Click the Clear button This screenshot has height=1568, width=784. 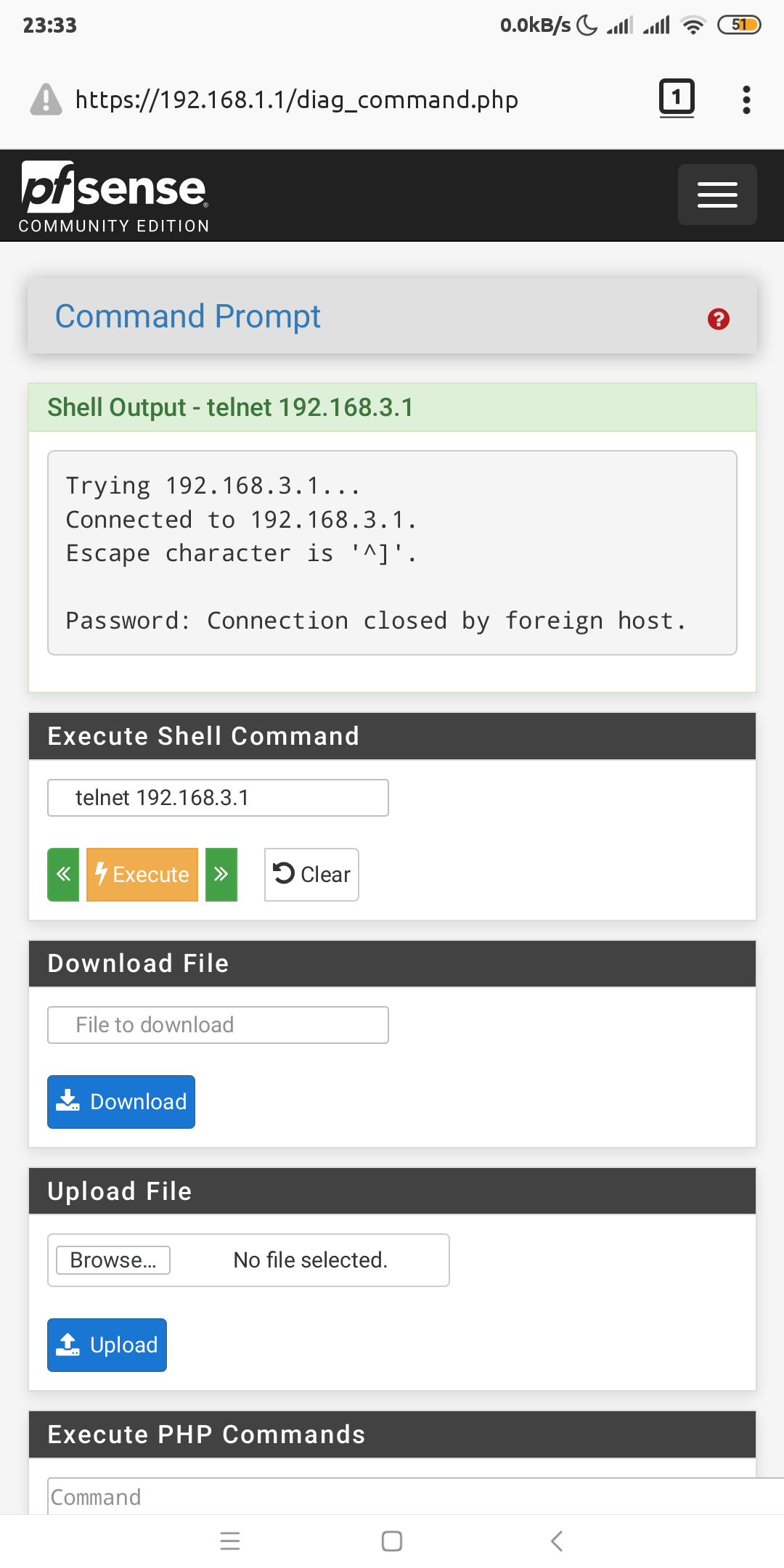coord(311,874)
